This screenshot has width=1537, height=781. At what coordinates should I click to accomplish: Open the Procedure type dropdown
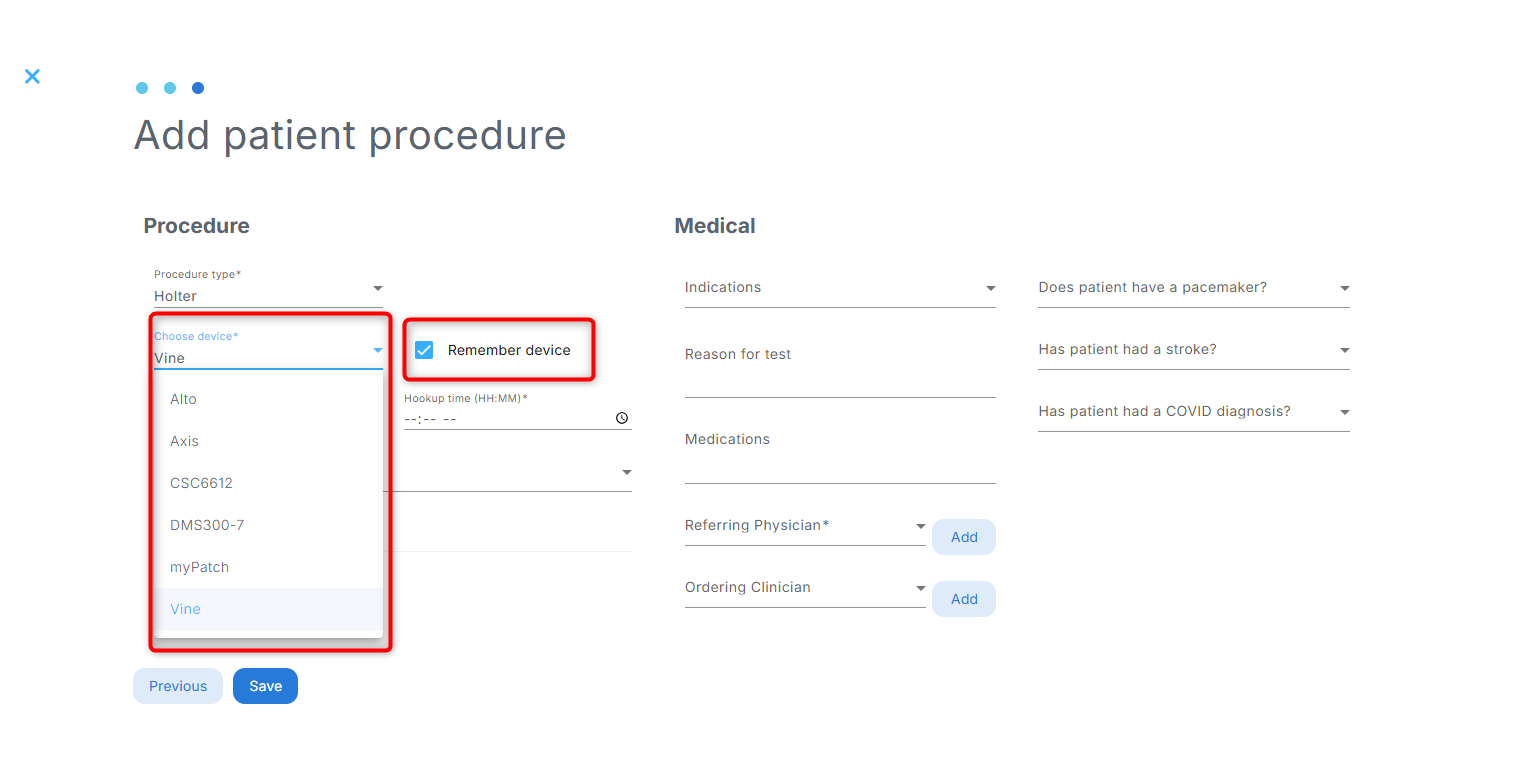268,288
